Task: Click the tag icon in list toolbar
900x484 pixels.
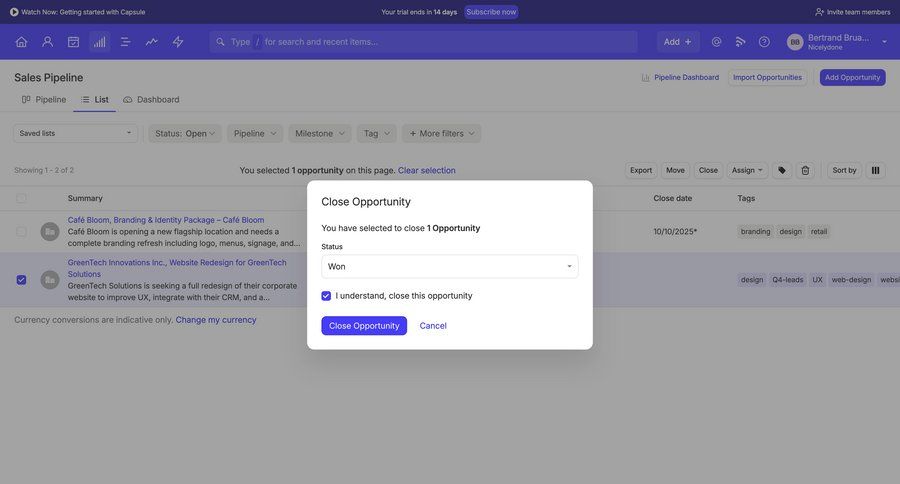Action: [782, 170]
